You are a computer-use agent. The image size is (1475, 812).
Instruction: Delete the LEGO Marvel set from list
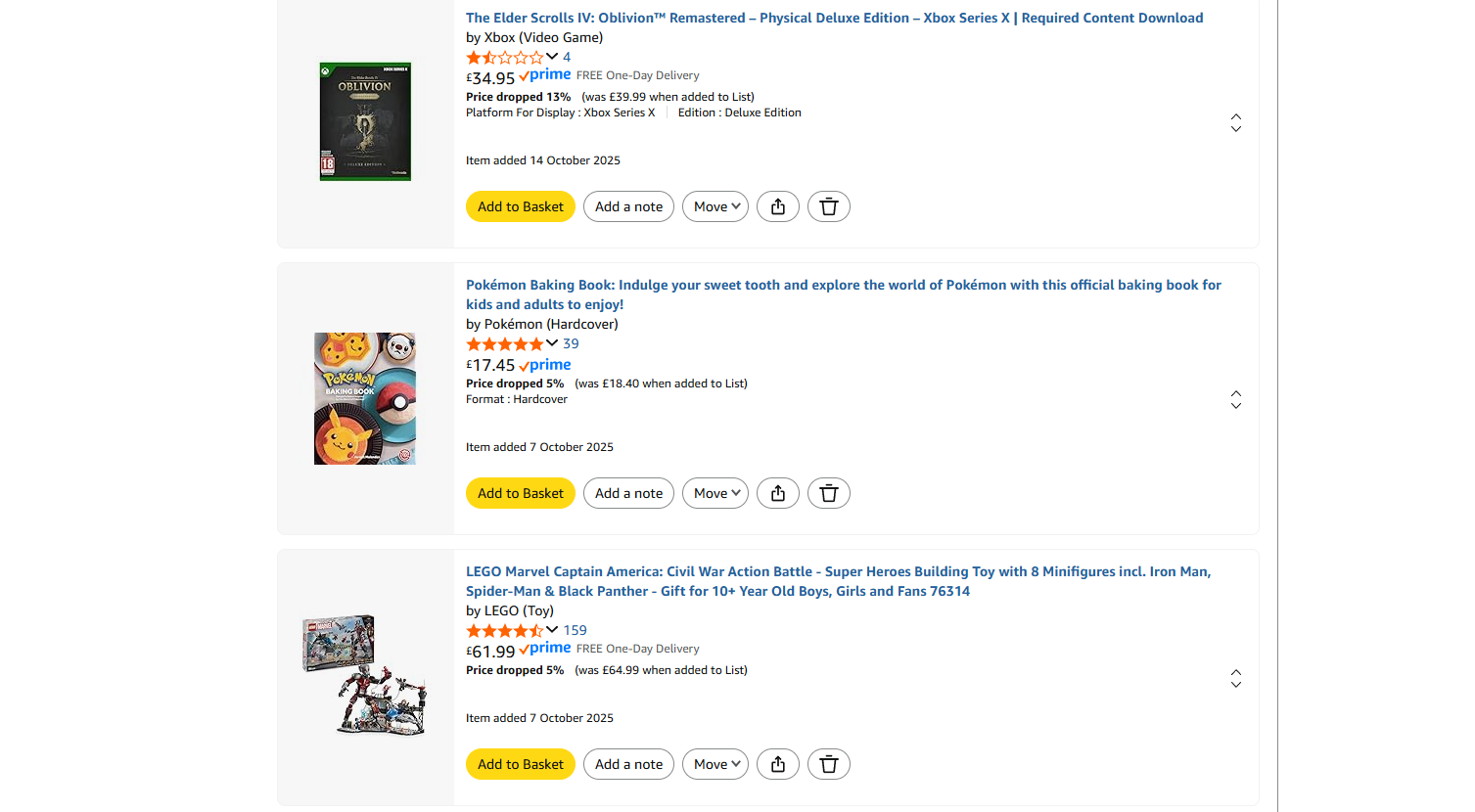click(829, 764)
